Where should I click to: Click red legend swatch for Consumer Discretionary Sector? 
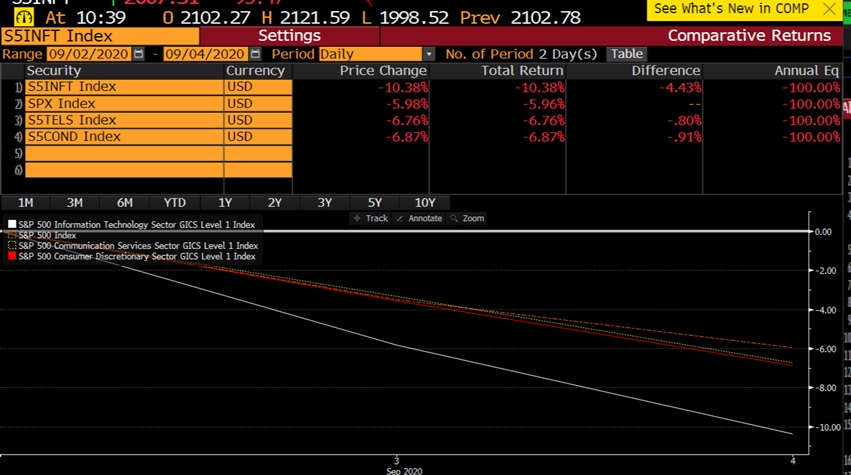click(12, 256)
